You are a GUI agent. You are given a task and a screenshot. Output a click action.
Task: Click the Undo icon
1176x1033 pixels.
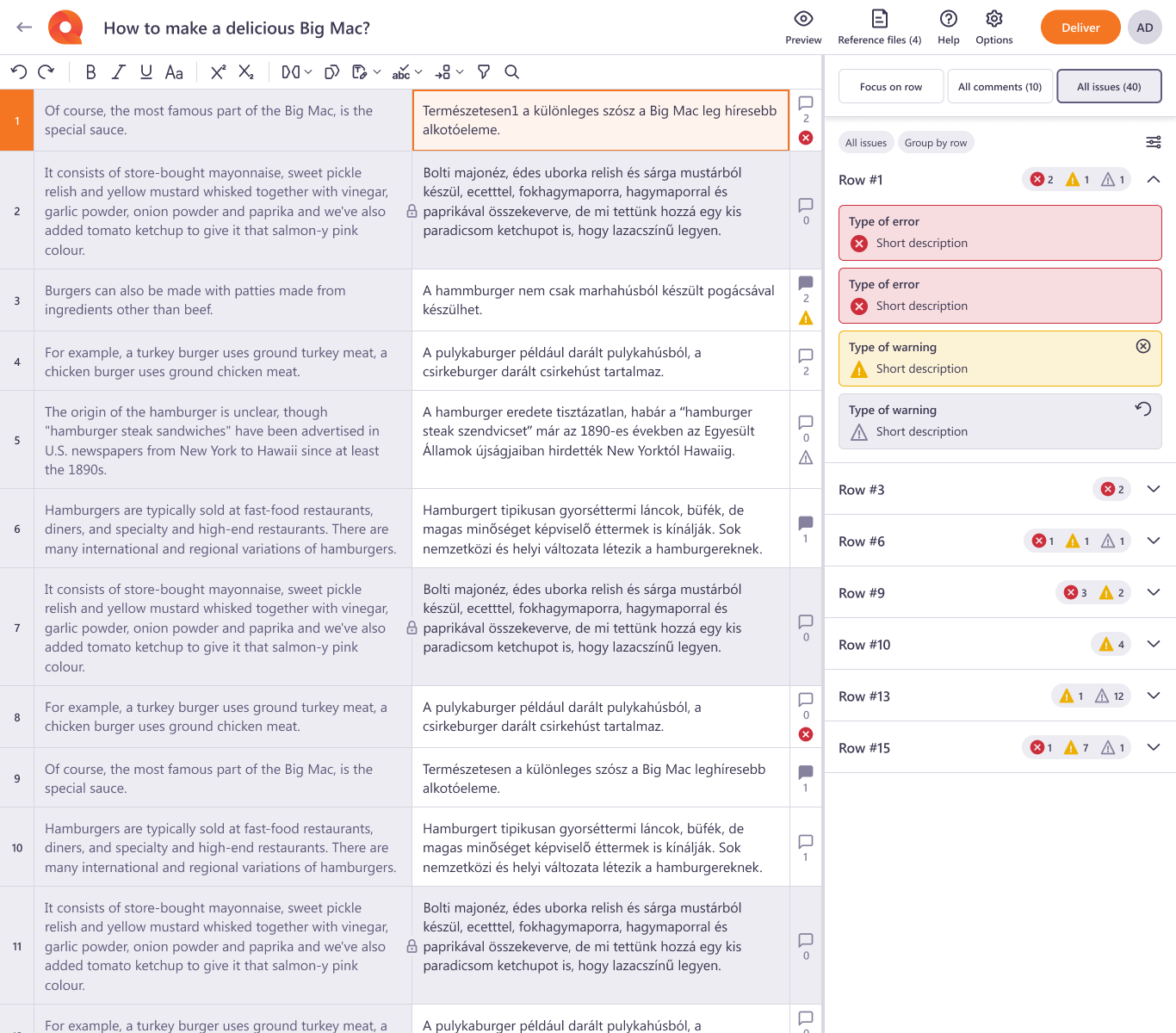18,72
